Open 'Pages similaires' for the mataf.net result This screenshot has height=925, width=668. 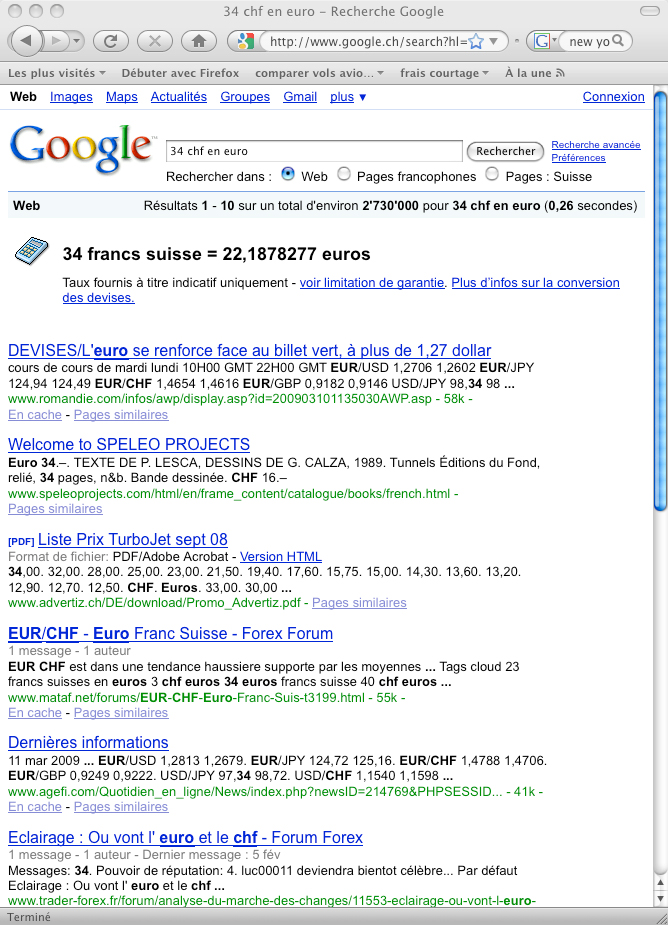pos(121,713)
